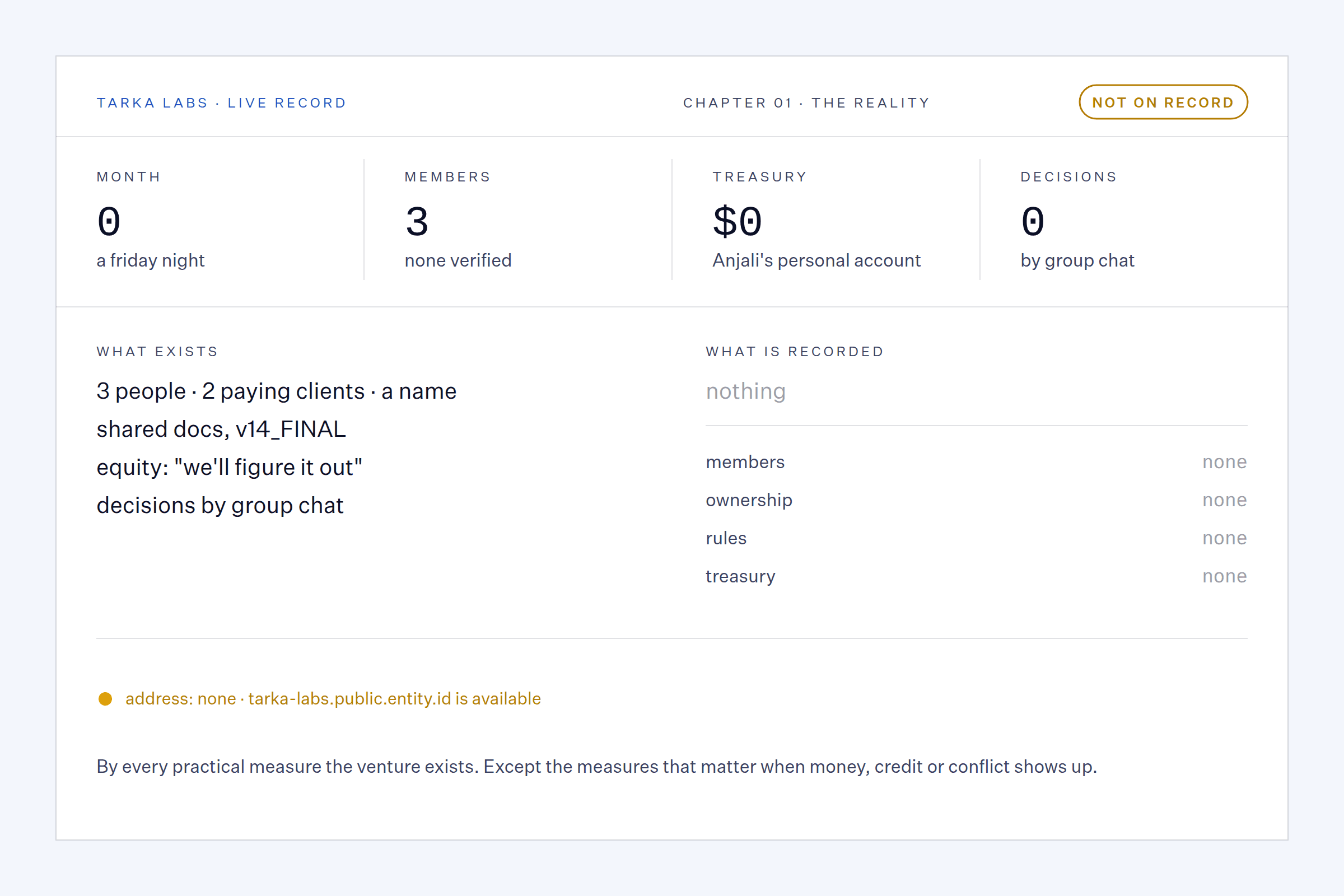
Task: Select the TREASURY stat label
Action: click(759, 177)
